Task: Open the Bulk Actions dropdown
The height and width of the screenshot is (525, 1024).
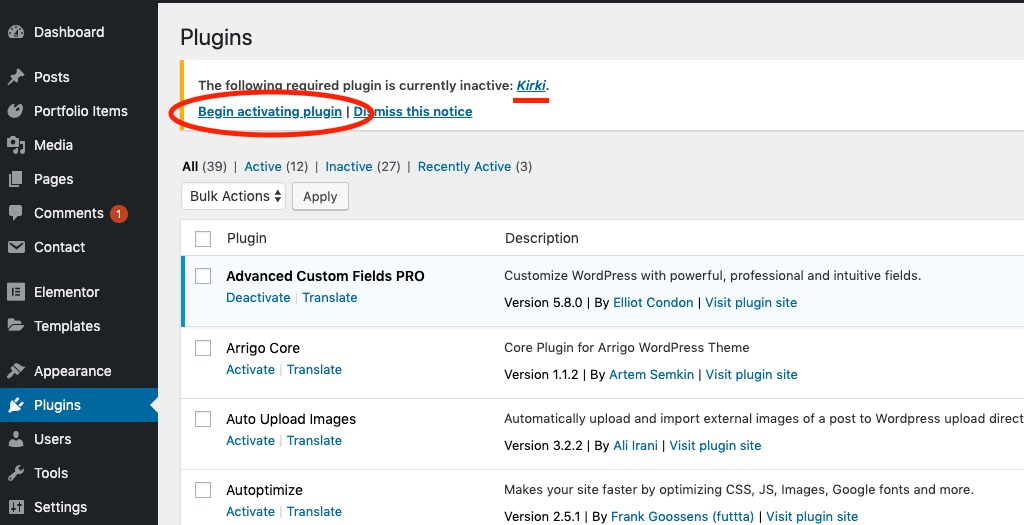Action: [x=233, y=196]
